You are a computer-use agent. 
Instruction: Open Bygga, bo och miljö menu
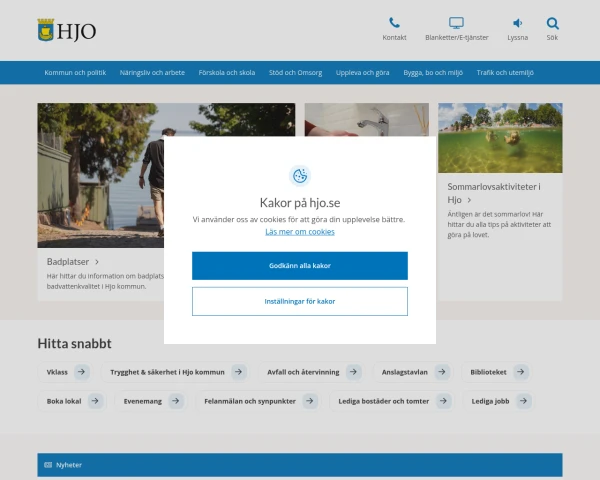tap(433, 72)
